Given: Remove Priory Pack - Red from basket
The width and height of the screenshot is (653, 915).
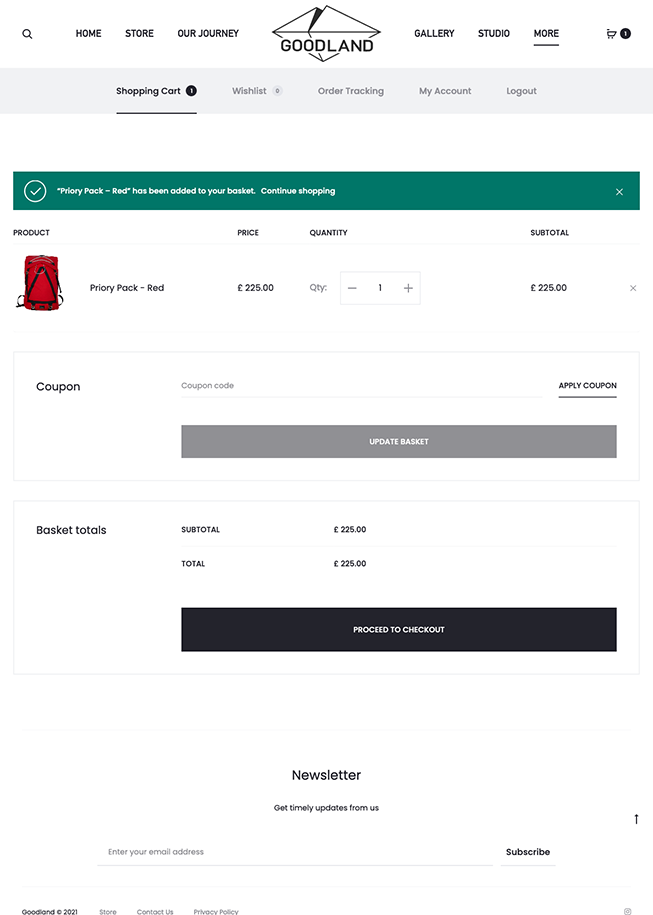Looking at the screenshot, I should (x=633, y=288).
